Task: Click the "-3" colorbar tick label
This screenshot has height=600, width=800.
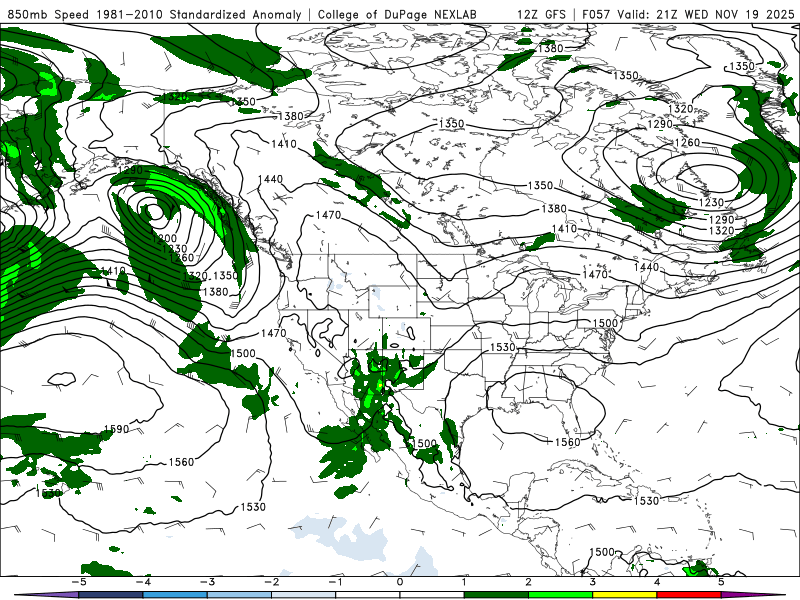Action: coord(207,582)
